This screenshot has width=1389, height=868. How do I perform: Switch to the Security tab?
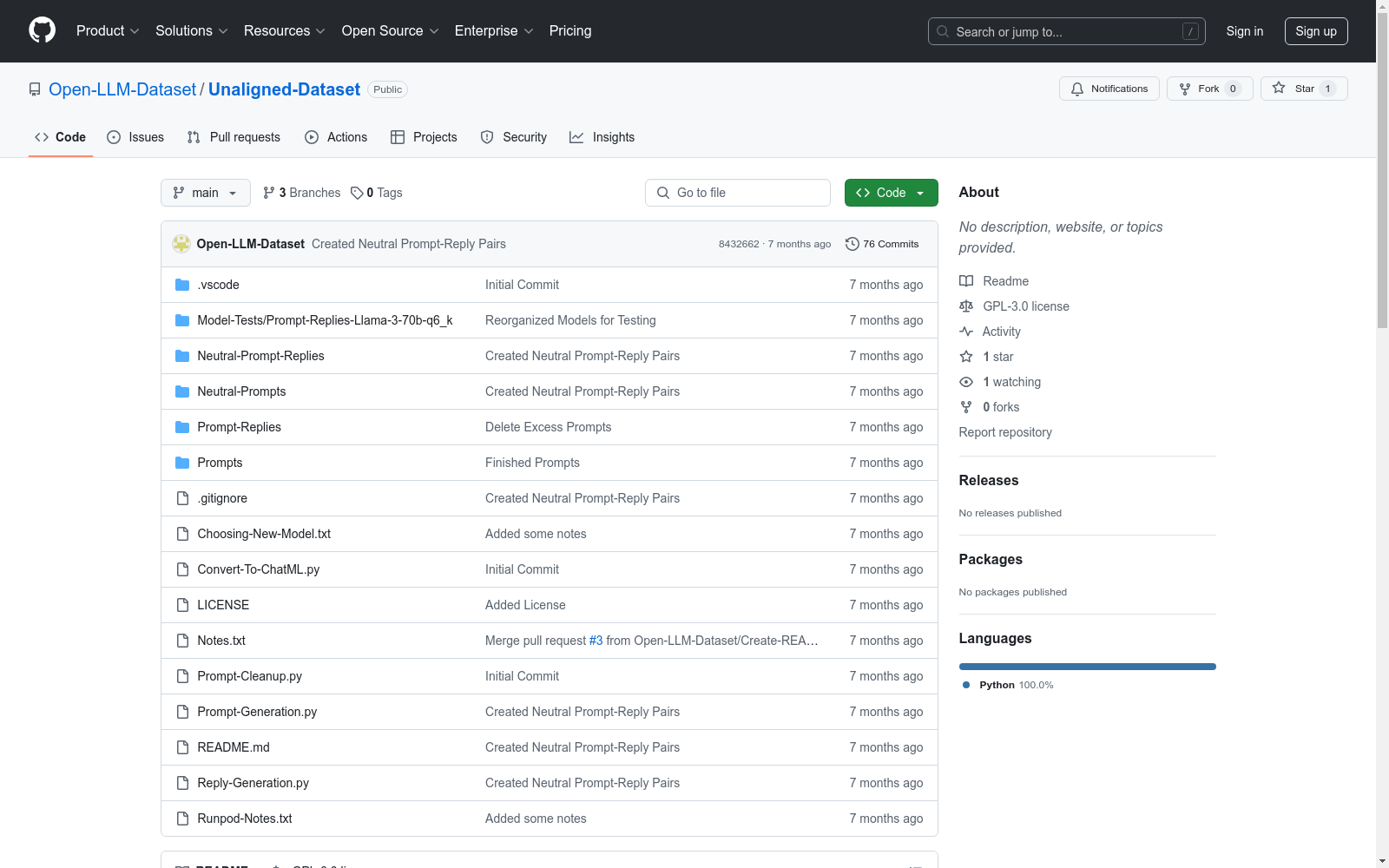coord(514,137)
